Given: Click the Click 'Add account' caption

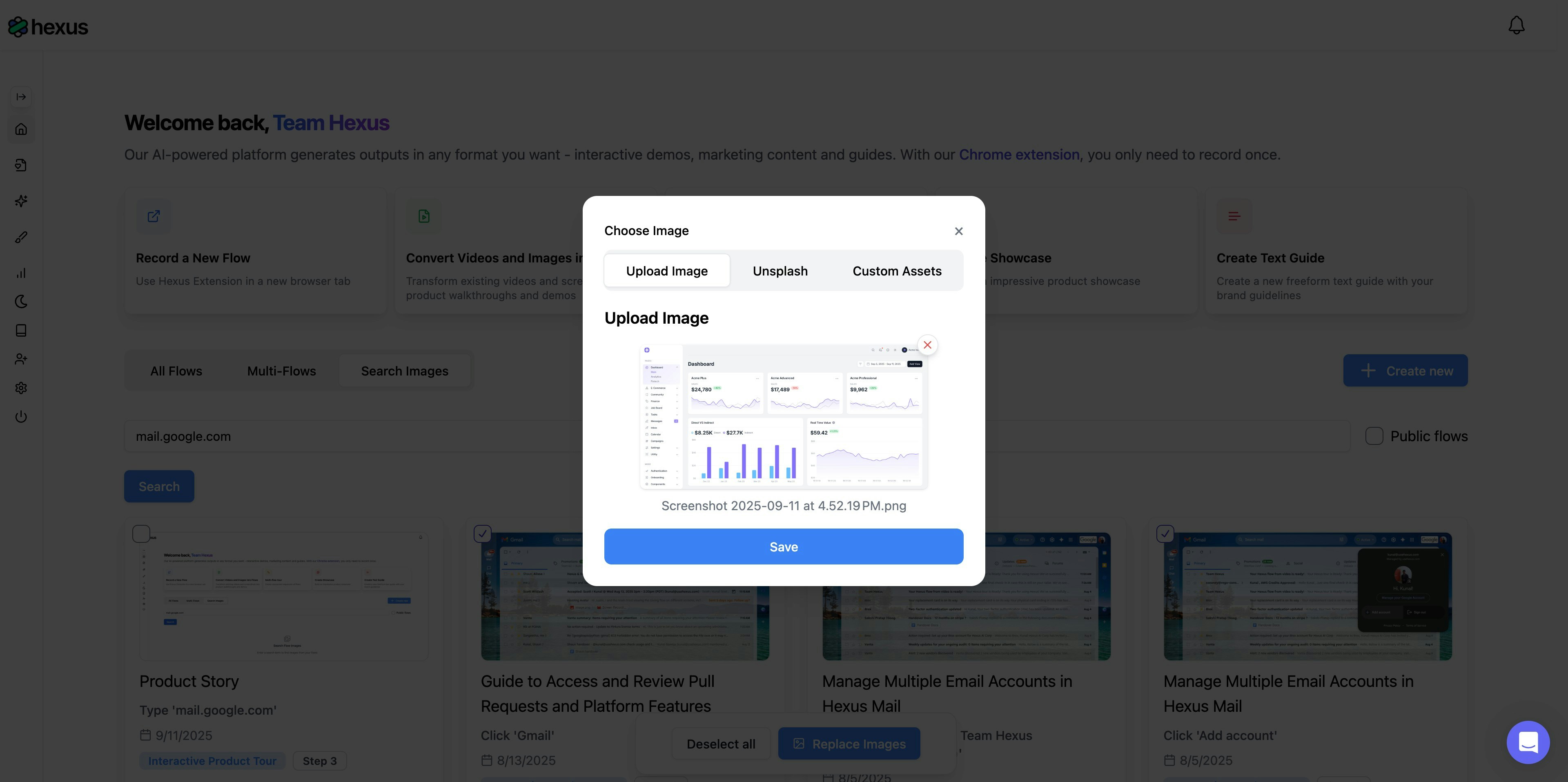Looking at the screenshot, I should [x=1220, y=735].
